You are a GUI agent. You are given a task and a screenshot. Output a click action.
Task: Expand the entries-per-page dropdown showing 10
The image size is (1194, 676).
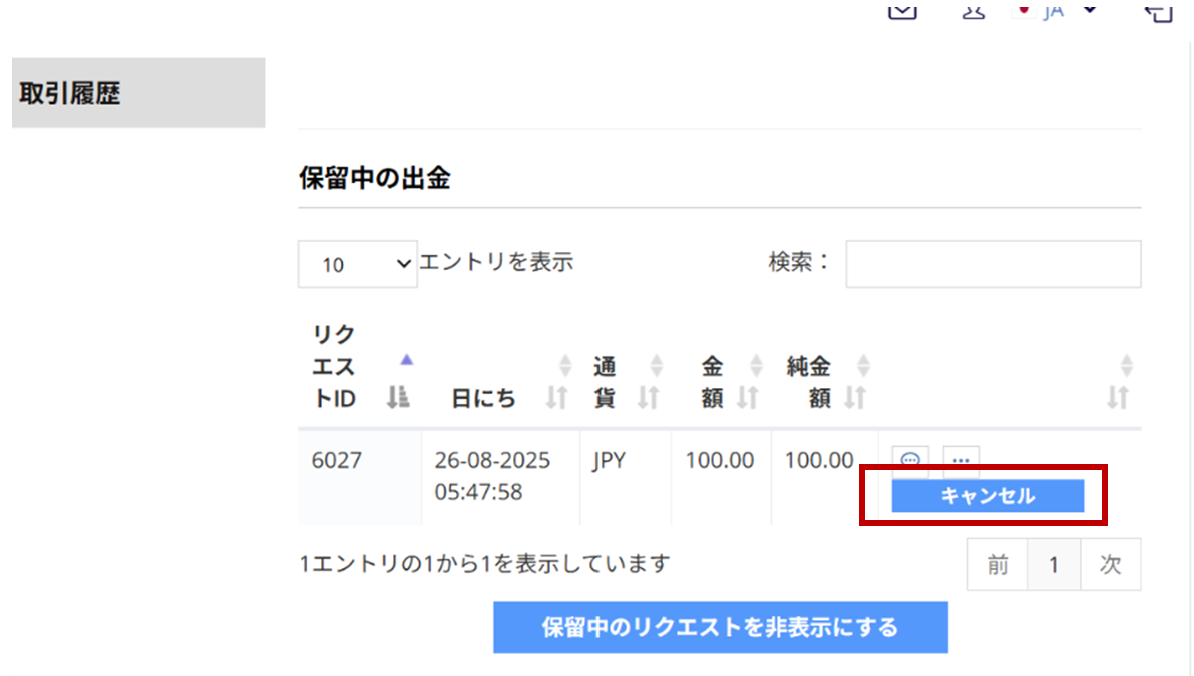[357, 264]
